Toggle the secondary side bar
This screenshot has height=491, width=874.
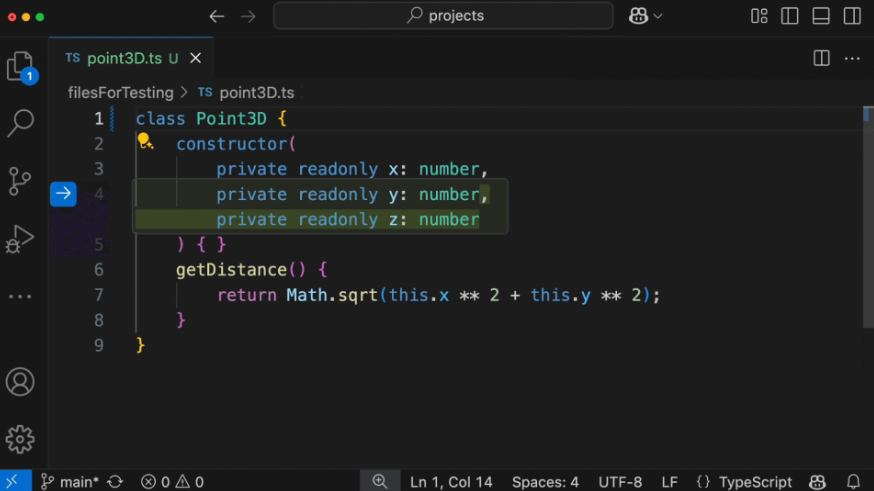point(852,16)
